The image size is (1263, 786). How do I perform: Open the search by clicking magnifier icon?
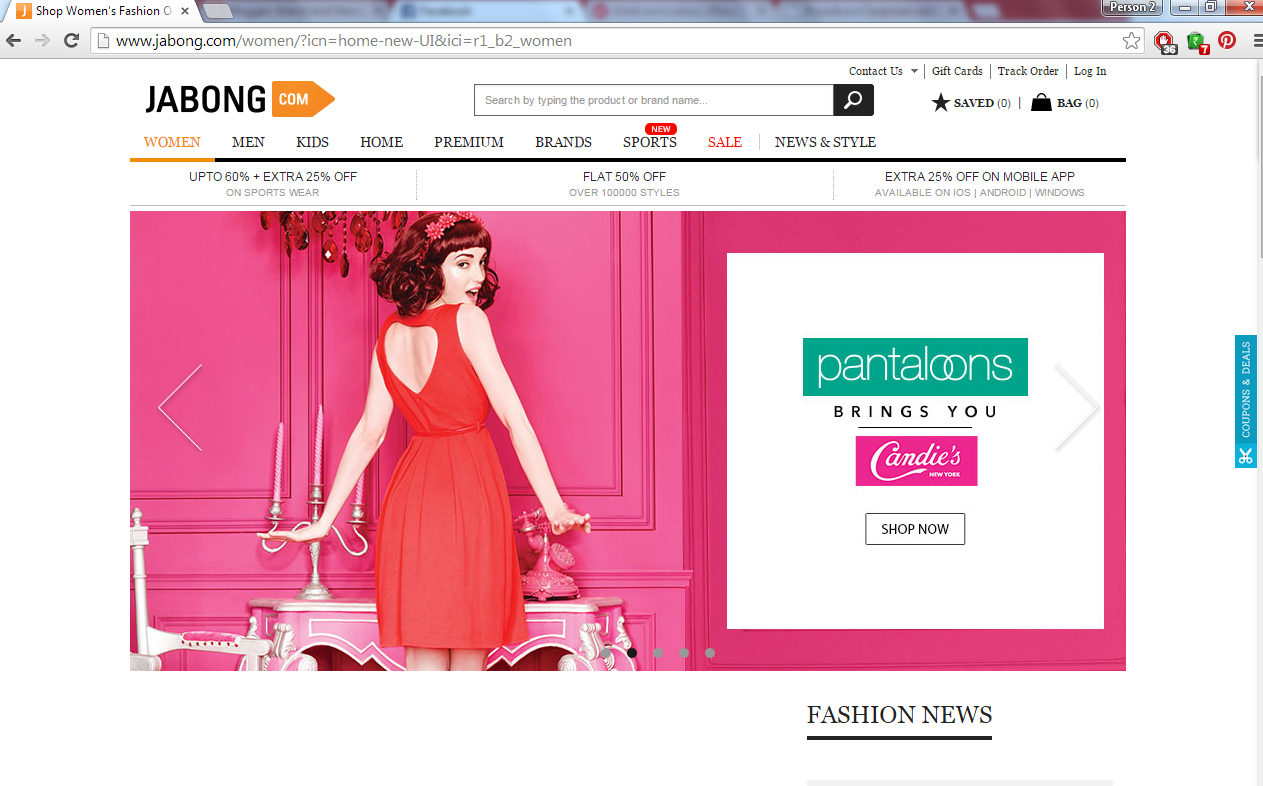pos(852,100)
